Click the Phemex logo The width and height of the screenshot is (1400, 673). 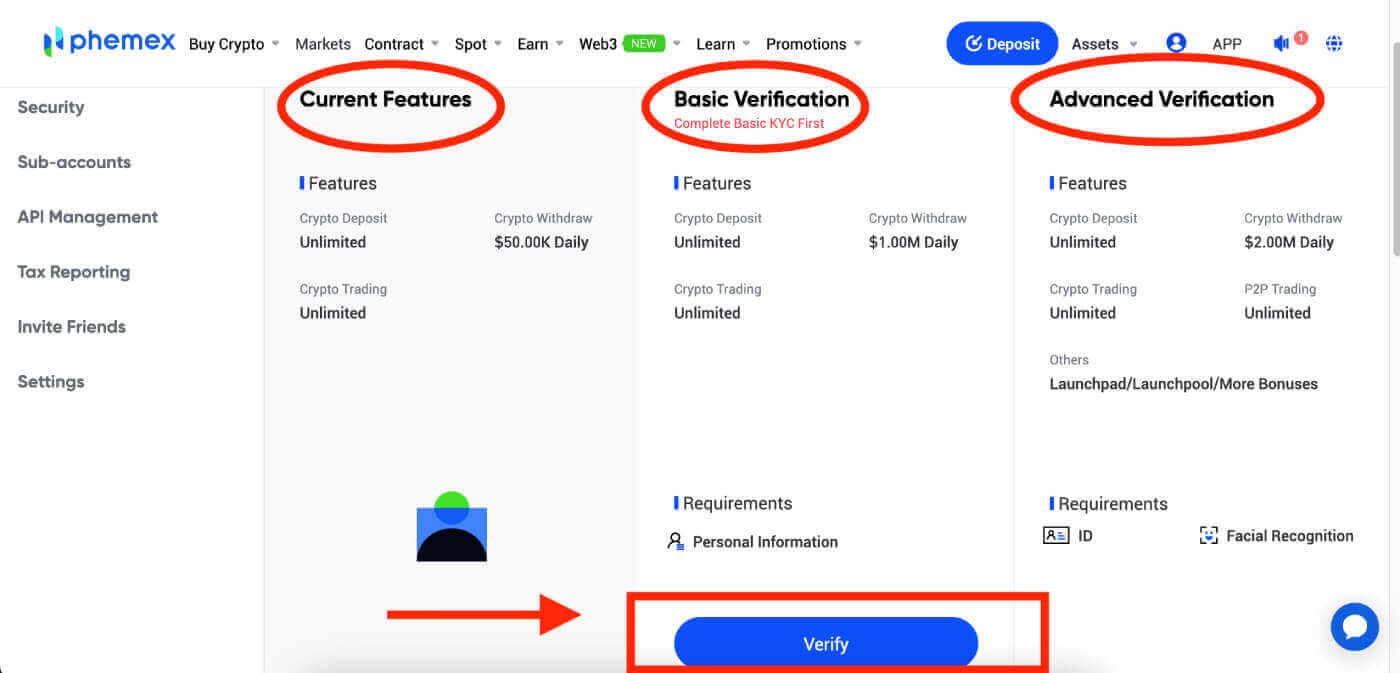pos(107,42)
